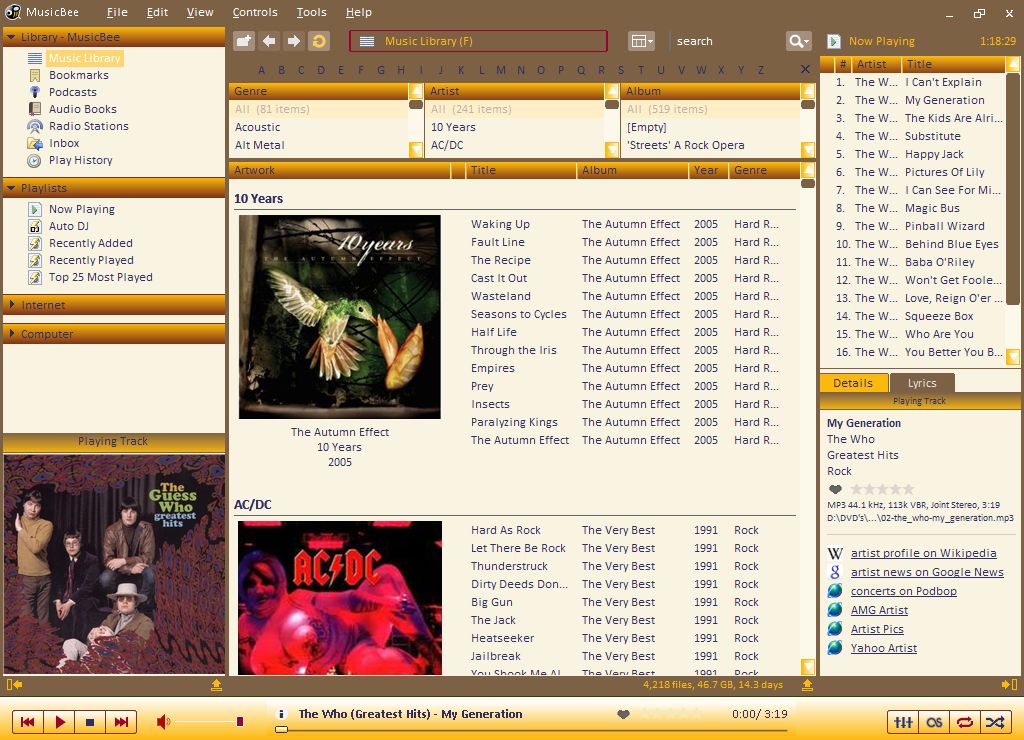This screenshot has width=1024, height=740.
Task: Skip to the next track in player bar
Action: tap(121, 722)
